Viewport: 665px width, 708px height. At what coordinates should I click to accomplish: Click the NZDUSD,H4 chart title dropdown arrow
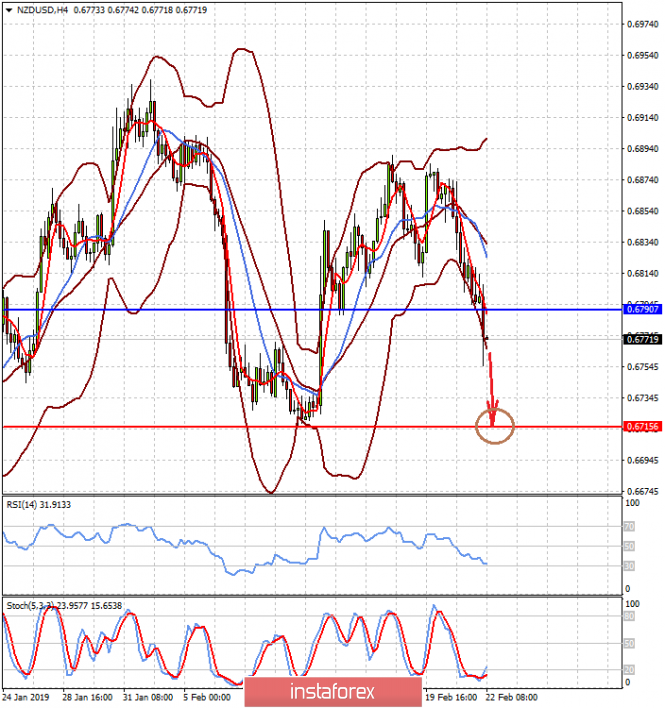9,10
